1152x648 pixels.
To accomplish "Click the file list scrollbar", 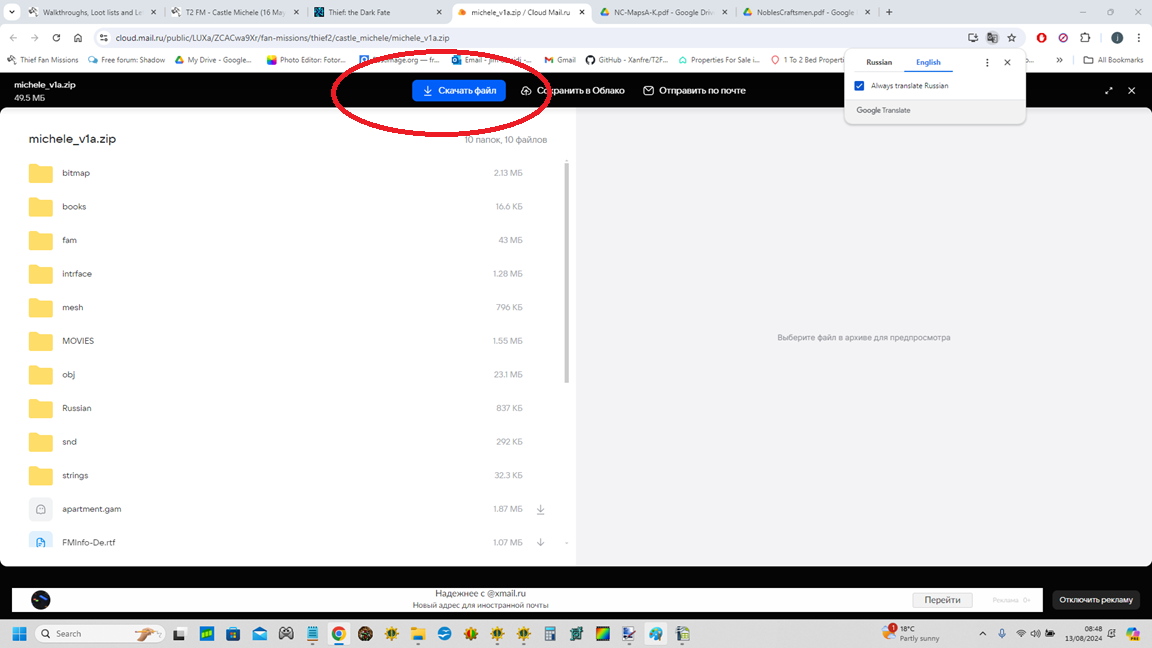I will point(566,272).
